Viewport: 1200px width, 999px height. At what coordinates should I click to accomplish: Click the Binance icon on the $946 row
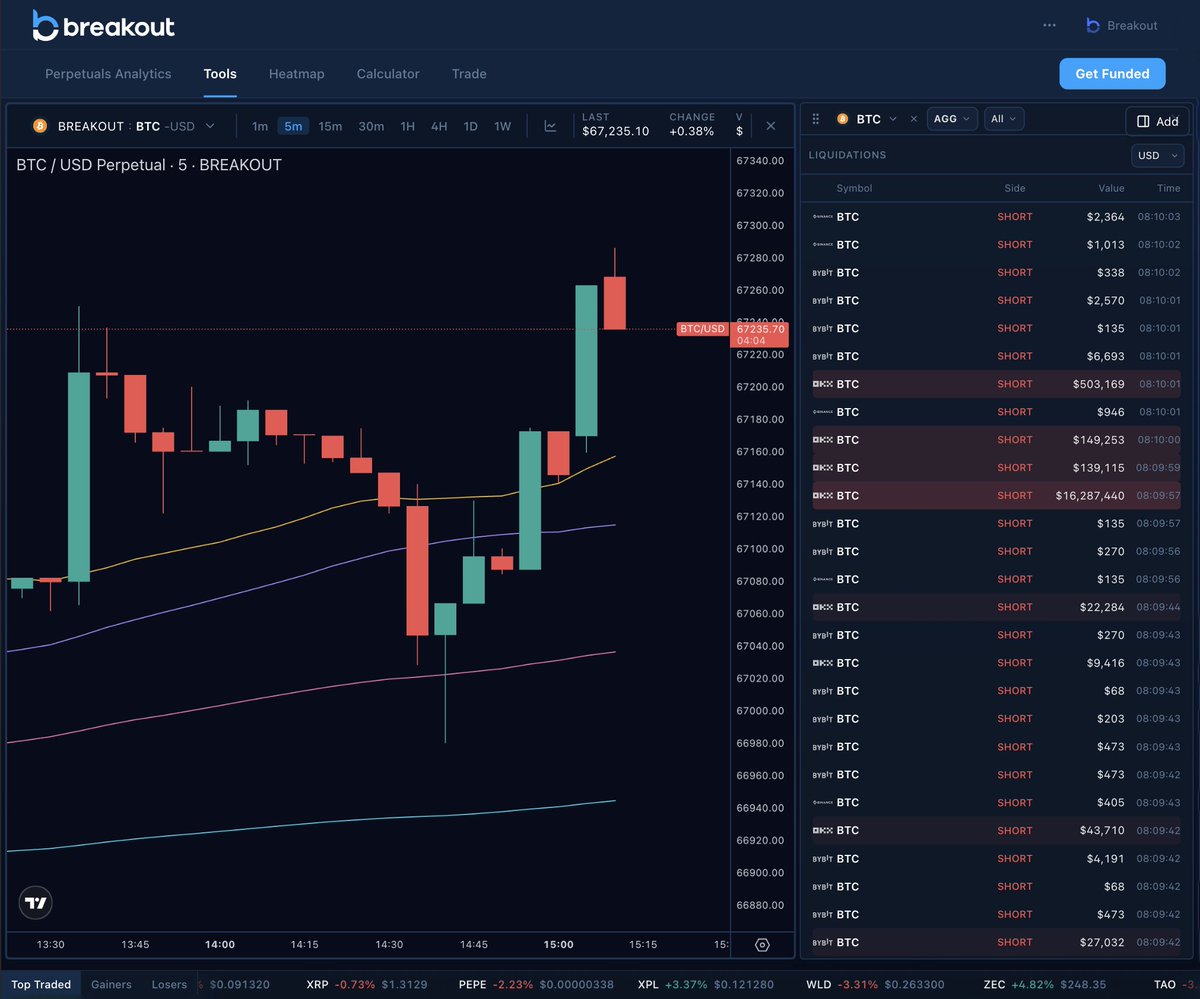(822, 412)
